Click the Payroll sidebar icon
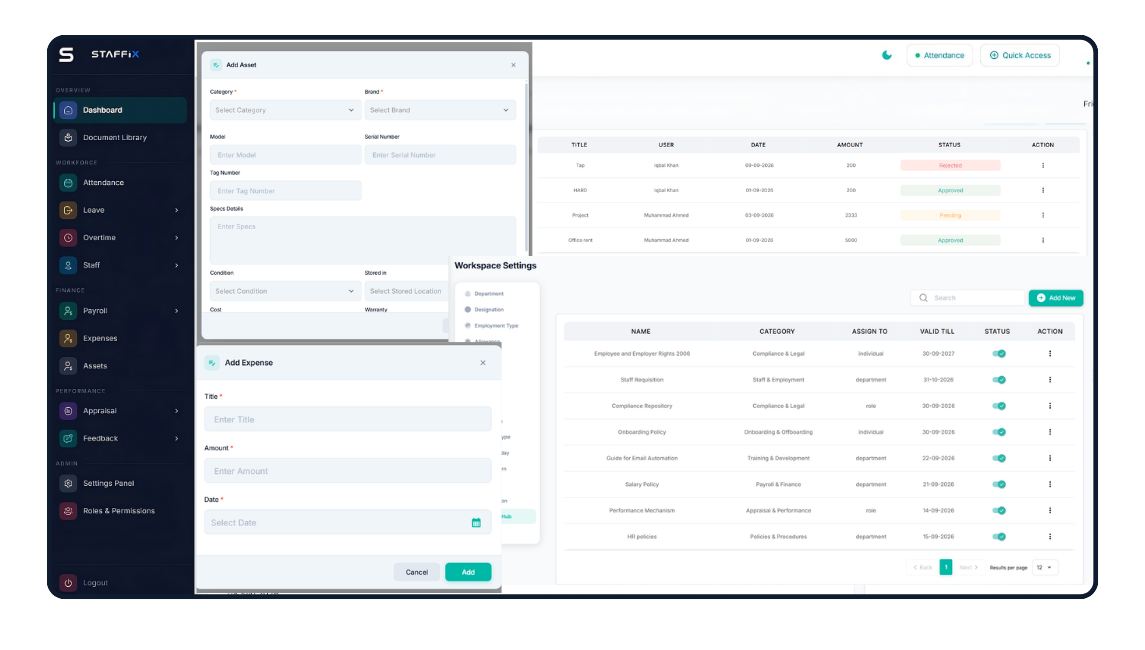The image size is (1145, 650). [x=68, y=311]
